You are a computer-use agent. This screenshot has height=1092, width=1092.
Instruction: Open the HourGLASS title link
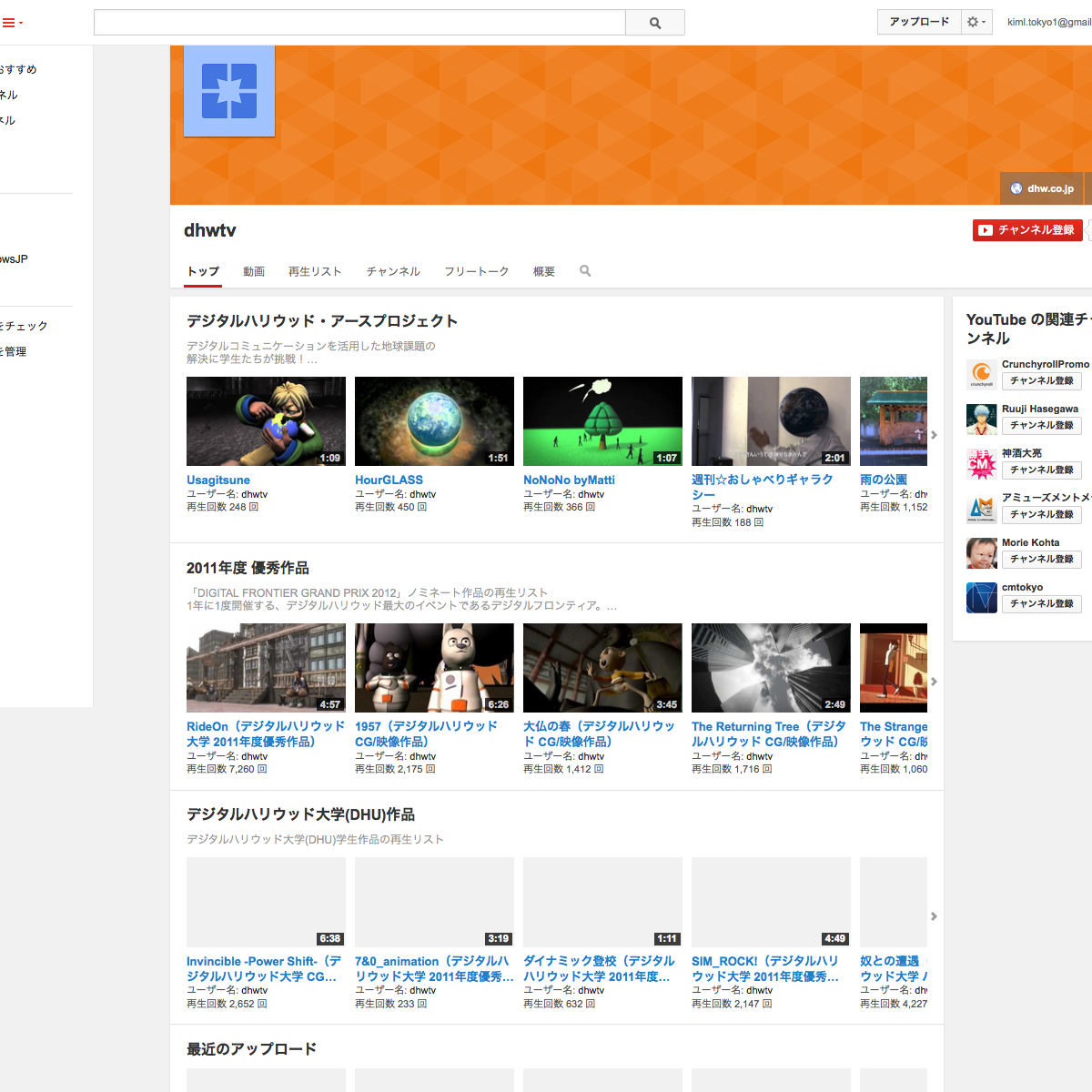coord(389,480)
